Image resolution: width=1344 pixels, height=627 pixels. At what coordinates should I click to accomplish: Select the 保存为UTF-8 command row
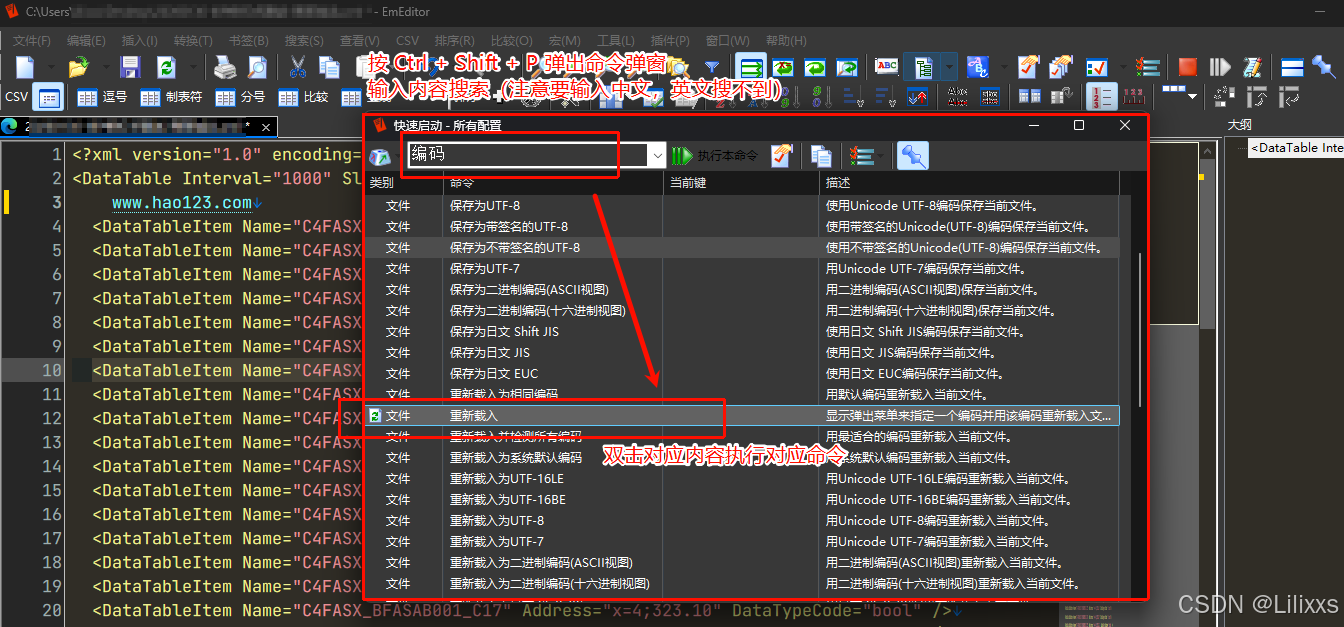(742, 205)
